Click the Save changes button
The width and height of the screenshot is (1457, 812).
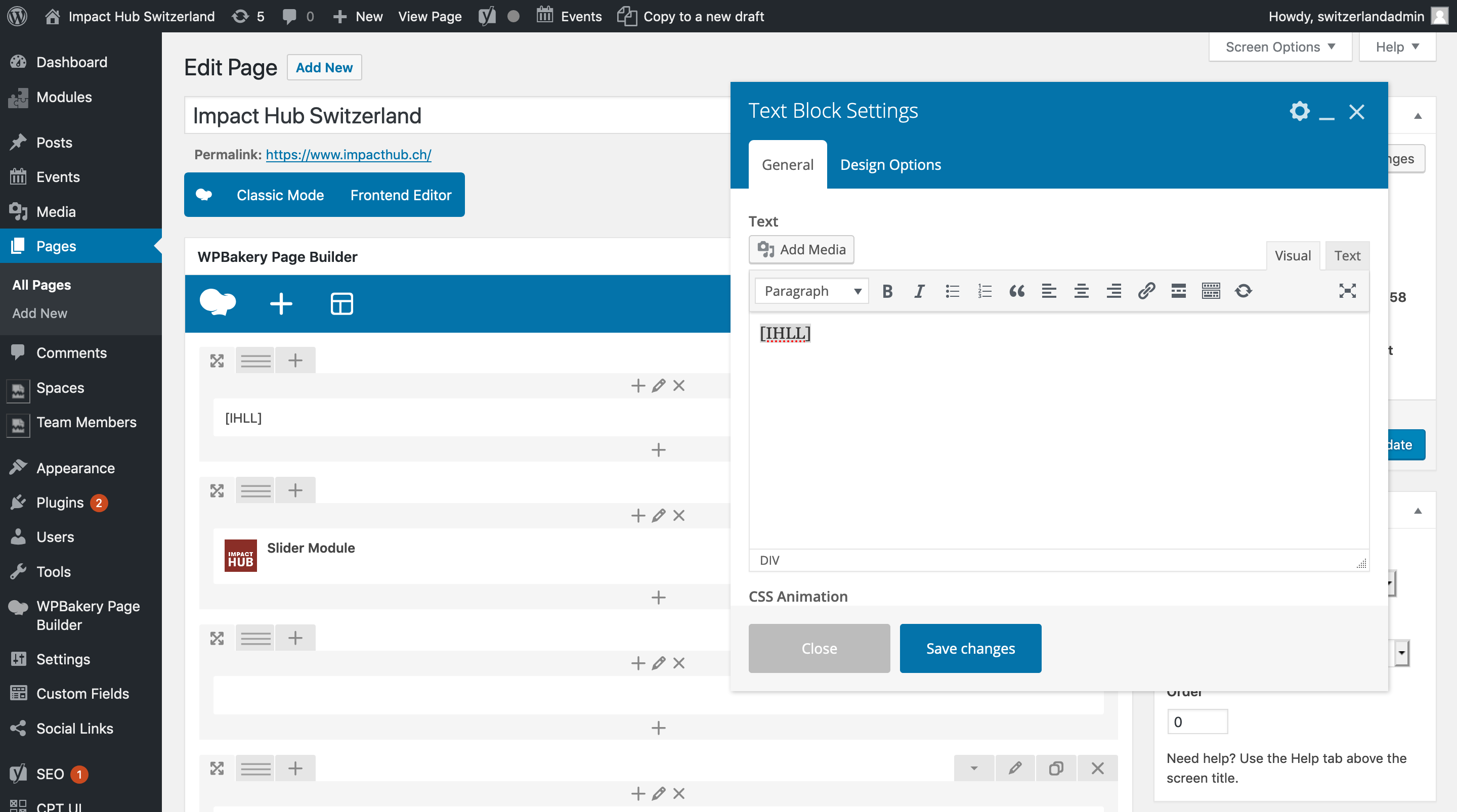[x=970, y=648]
